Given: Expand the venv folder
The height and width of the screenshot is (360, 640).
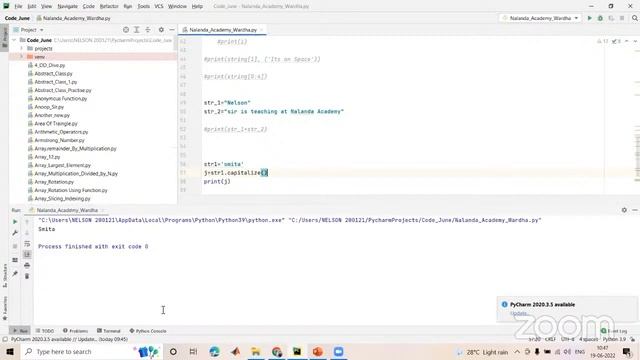Looking at the screenshot, I should coord(22,57).
